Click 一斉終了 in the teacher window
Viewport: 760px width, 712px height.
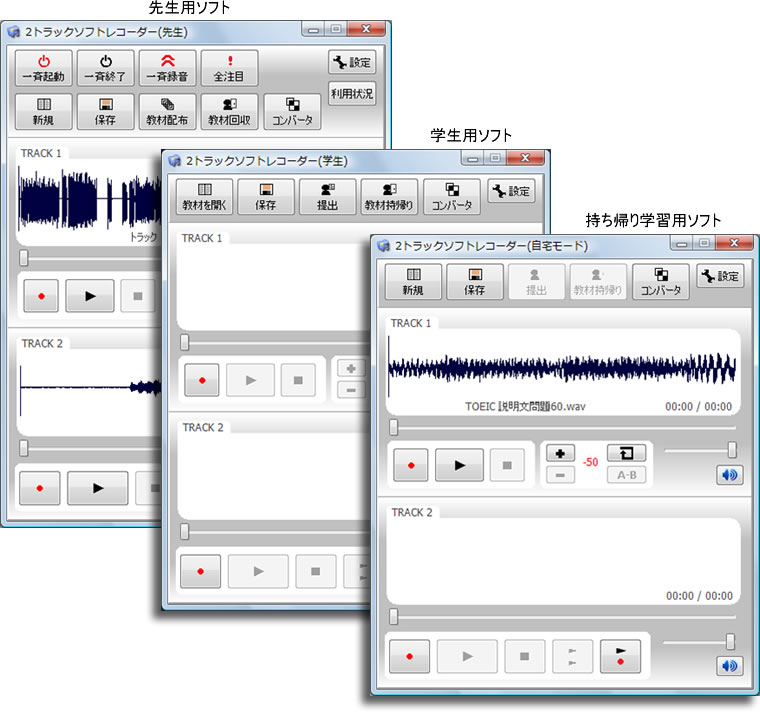pyautogui.click(x=105, y=68)
